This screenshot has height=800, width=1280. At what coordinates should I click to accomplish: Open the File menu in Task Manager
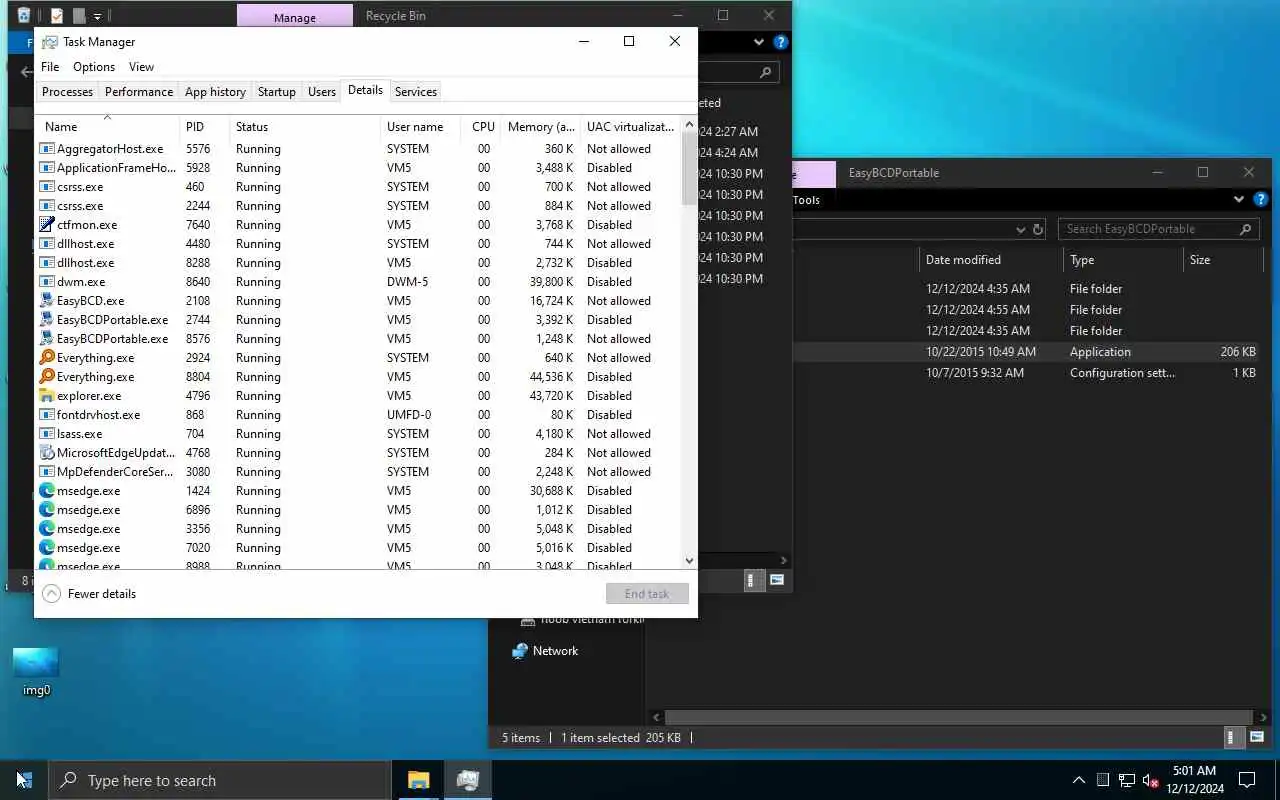point(50,67)
